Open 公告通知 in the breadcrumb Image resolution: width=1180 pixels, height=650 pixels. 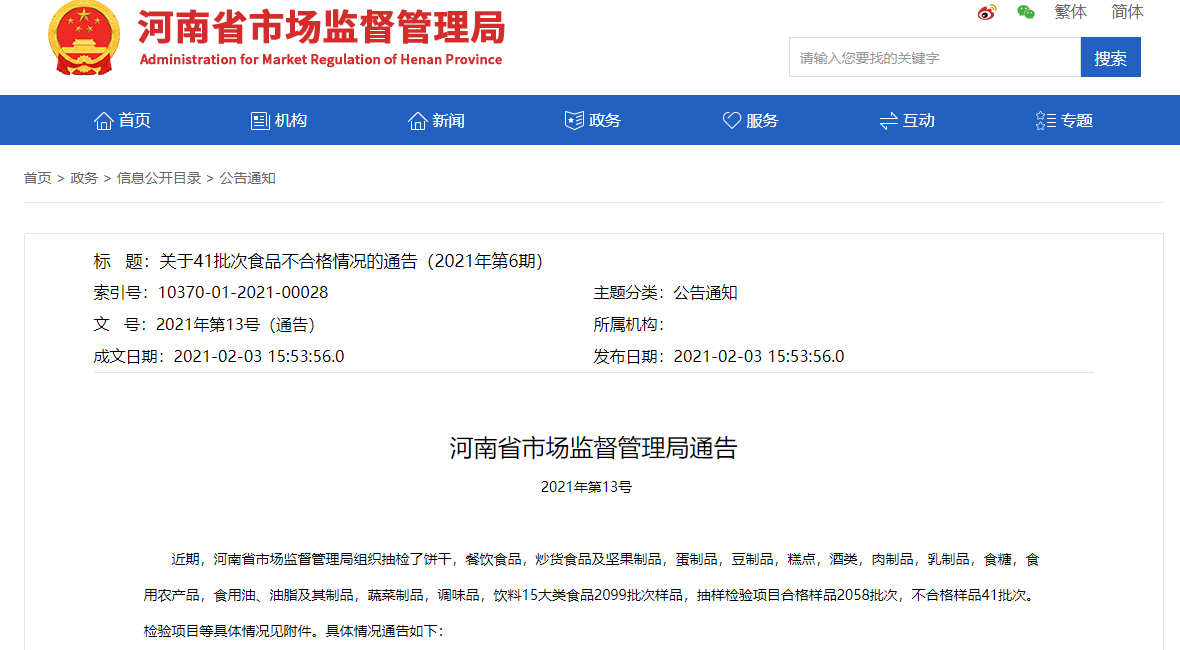click(x=248, y=178)
